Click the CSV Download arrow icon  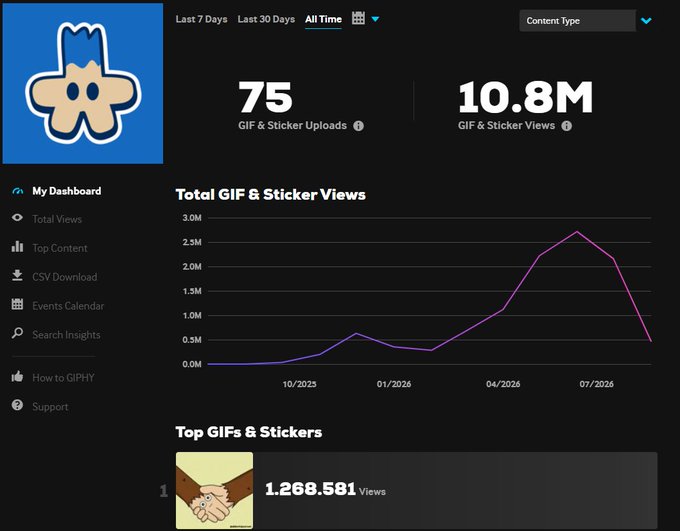[17, 275]
